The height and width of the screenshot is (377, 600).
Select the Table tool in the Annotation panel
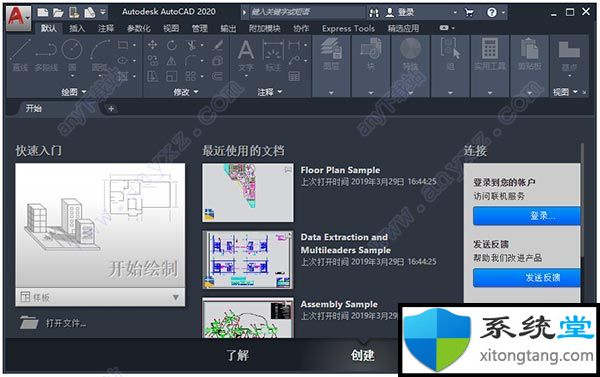click(294, 76)
